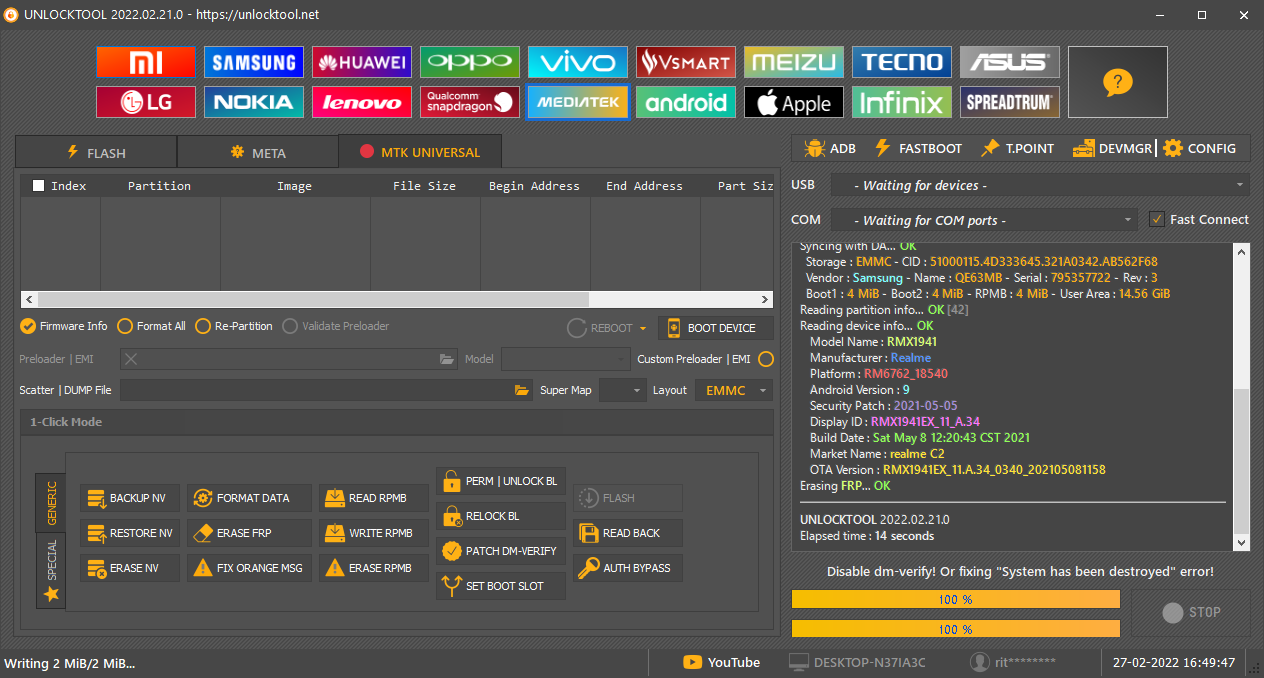Select the Spreadtrum platform tile
The height and width of the screenshot is (678, 1264).
click(x=1010, y=102)
